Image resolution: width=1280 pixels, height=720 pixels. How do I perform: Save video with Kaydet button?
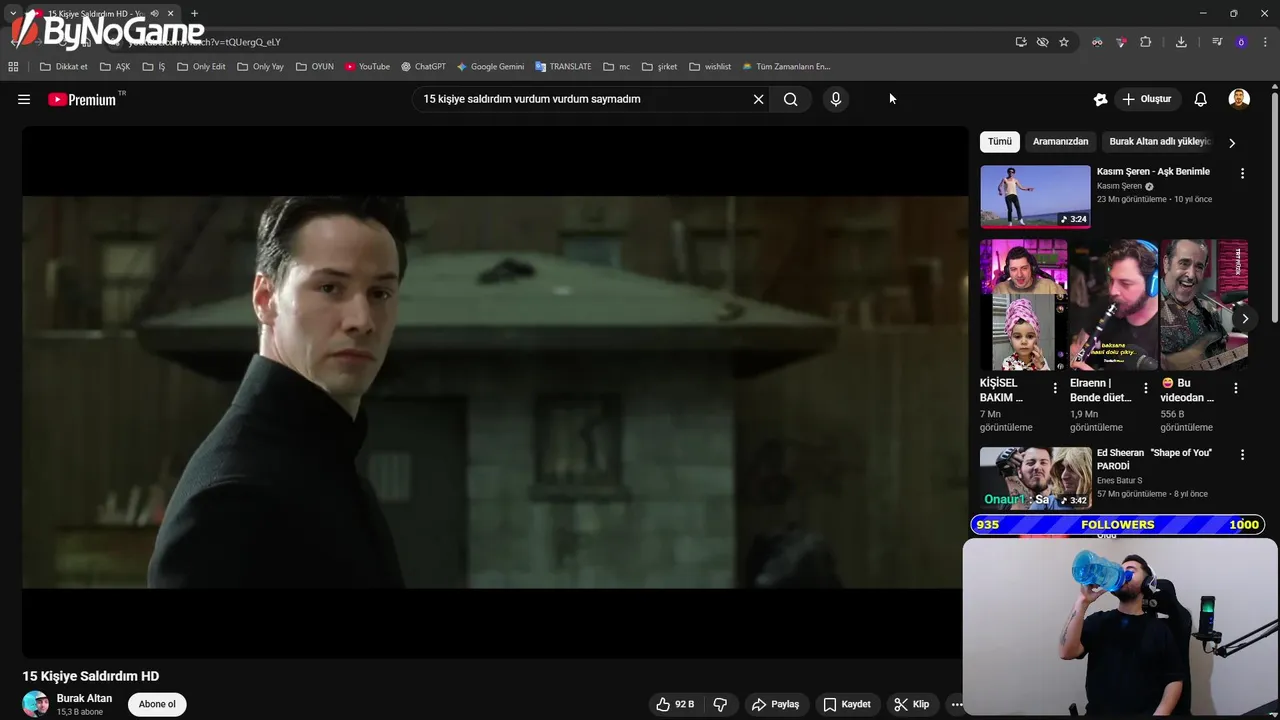847,704
